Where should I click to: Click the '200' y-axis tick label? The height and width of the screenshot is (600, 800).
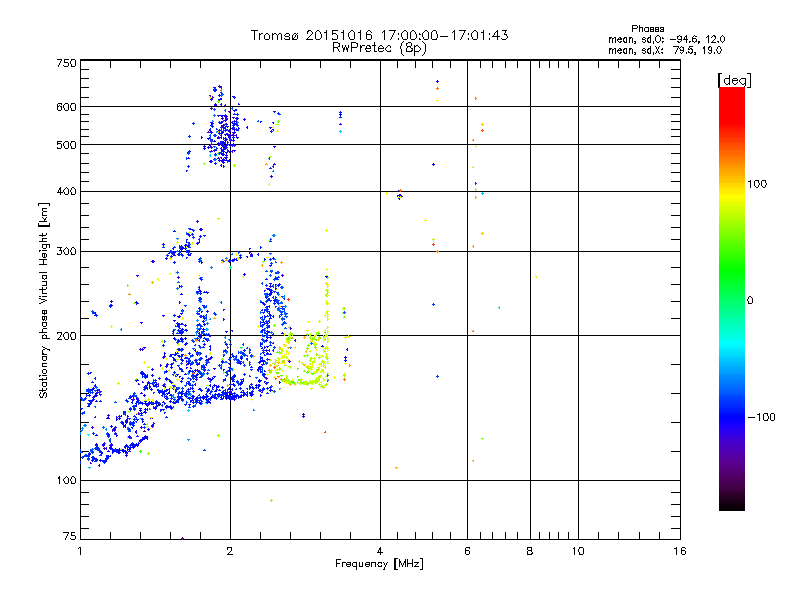(66, 336)
